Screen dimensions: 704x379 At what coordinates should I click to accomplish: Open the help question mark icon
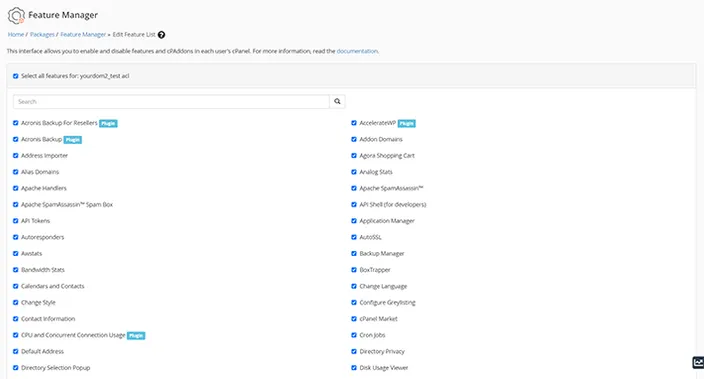tap(162, 35)
